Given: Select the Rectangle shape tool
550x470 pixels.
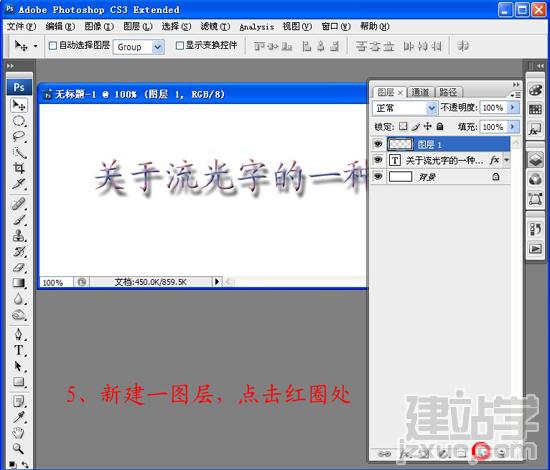Looking at the screenshot, I should 19,382.
